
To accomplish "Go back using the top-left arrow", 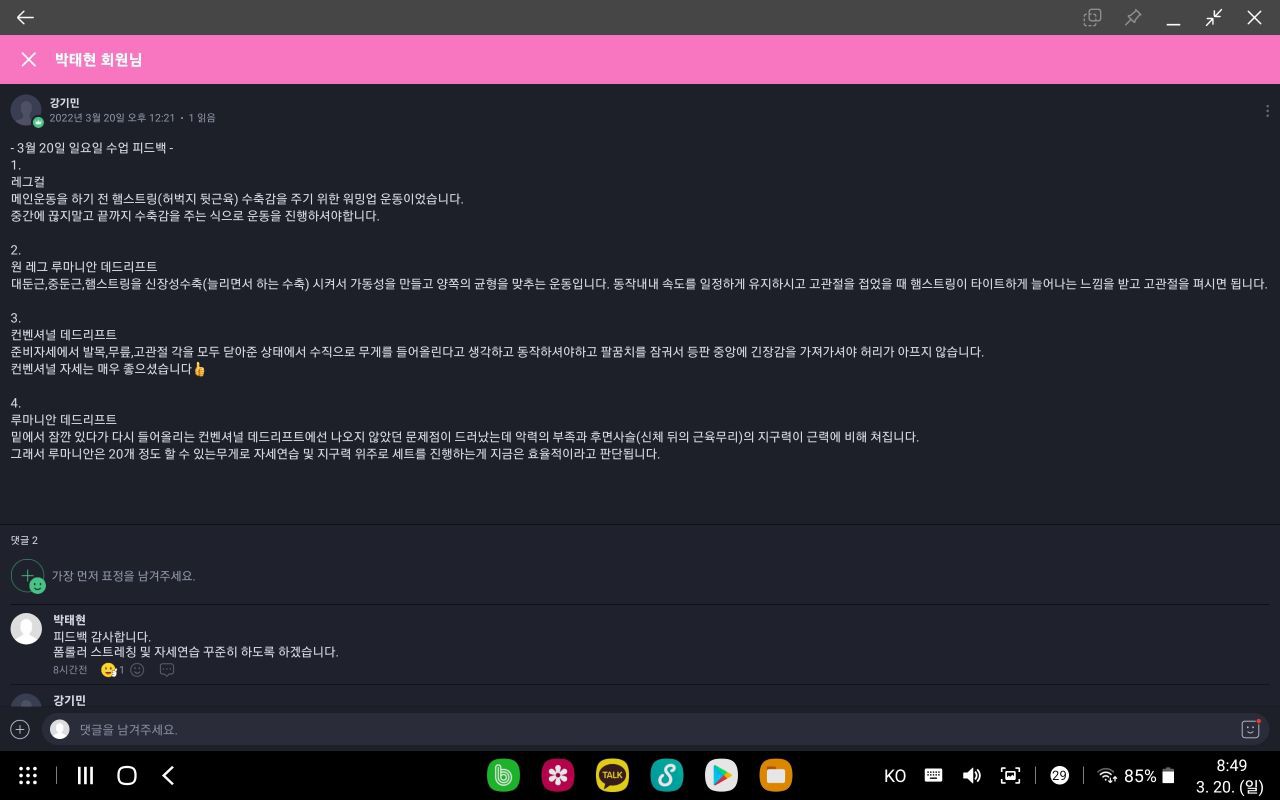I will click(x=25, y=17).
